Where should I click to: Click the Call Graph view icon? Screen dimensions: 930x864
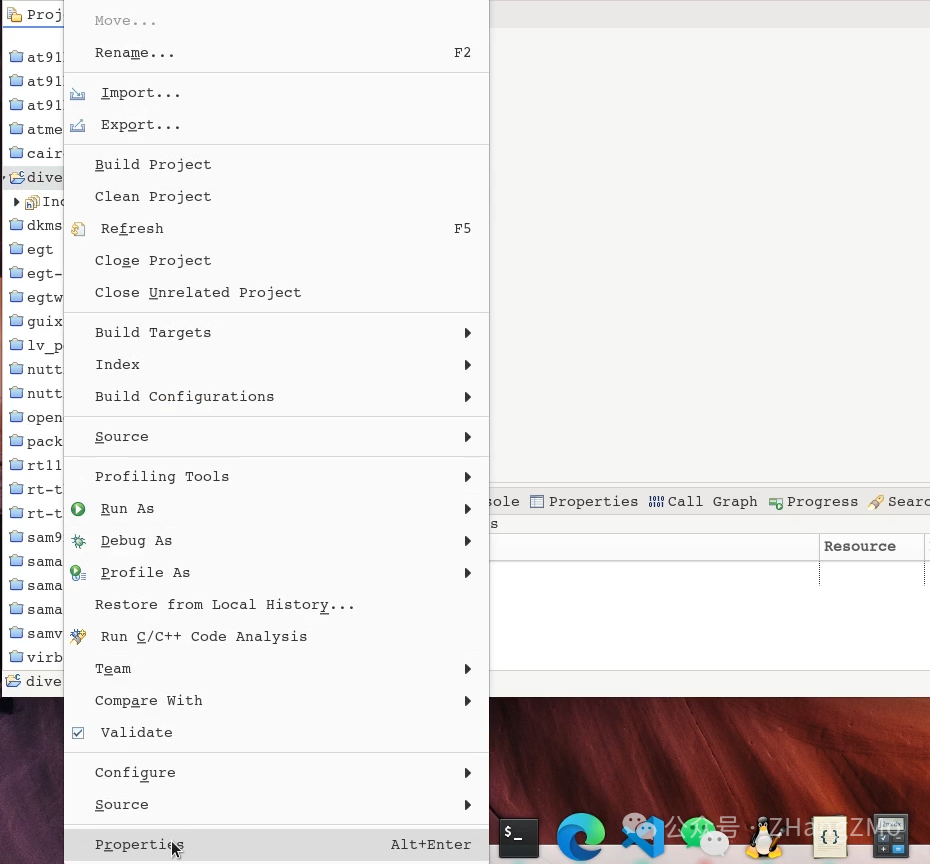pyautogui.click(x=656, y=502)
